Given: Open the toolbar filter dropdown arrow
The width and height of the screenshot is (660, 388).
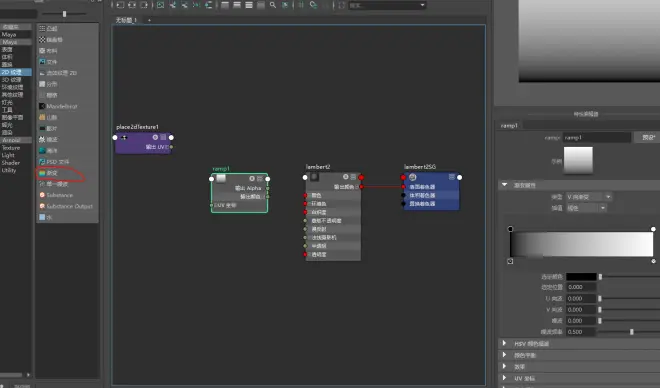Looking at the screenshot, I should (422, 5).
